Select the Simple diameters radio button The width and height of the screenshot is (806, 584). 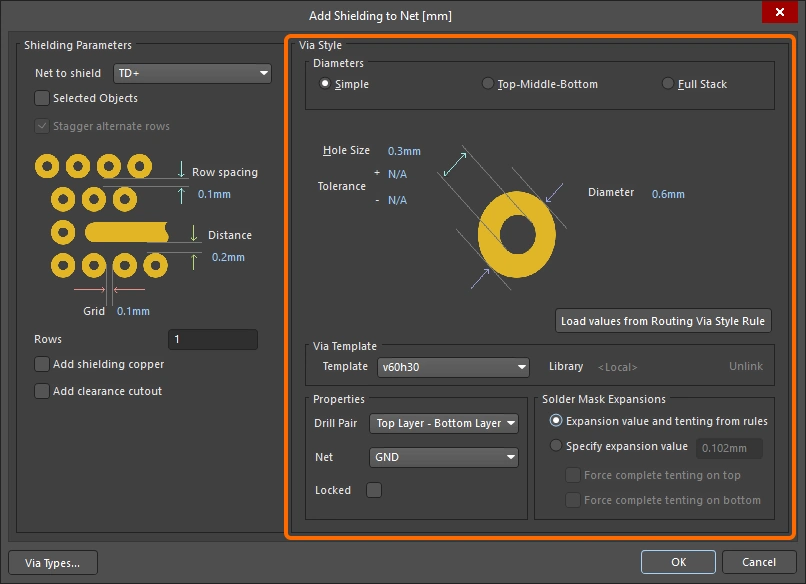pyautogui.click(x=325, y=84)
